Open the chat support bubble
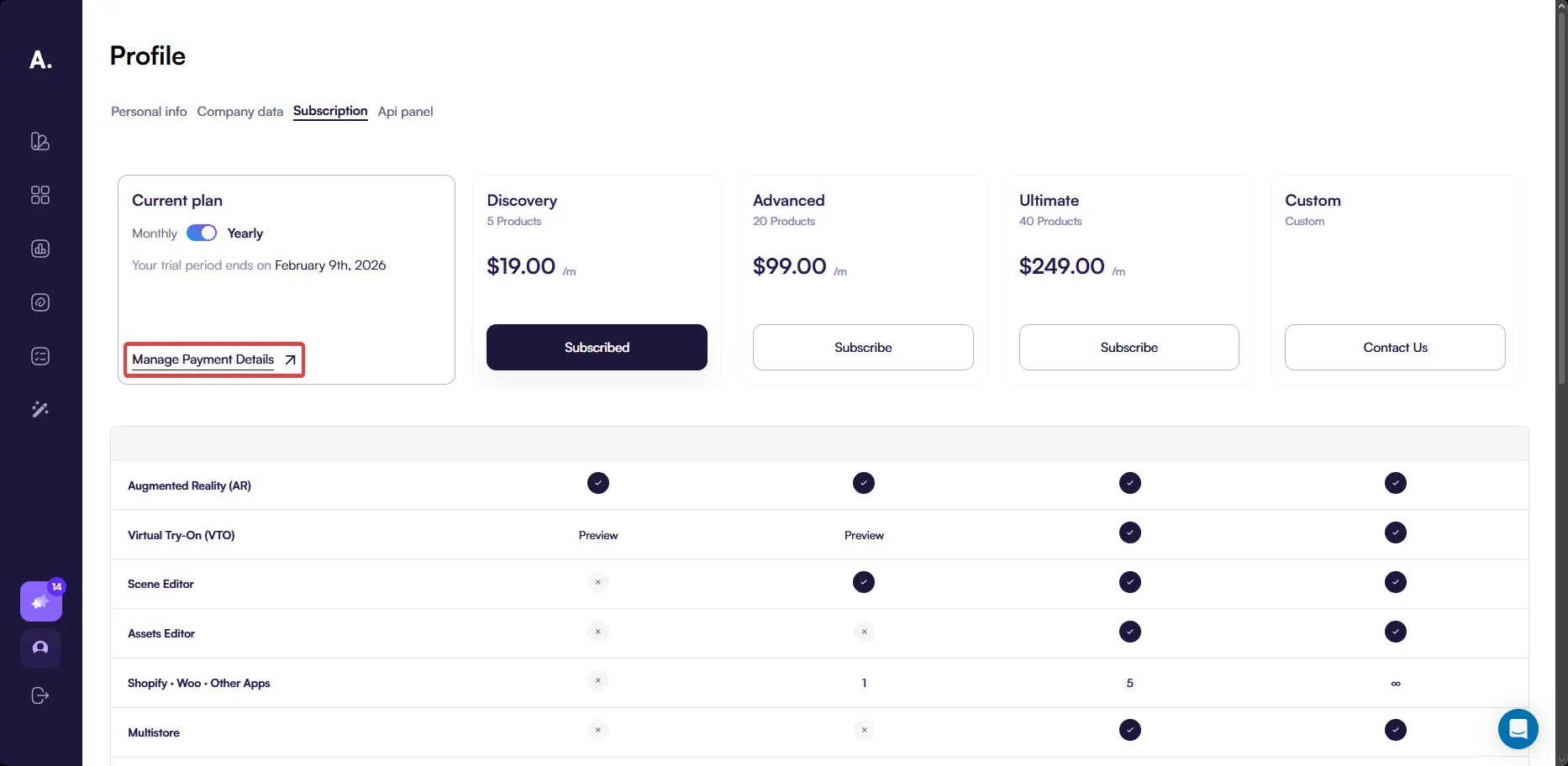Image resolution: width=1568 pixels, height=766 pixels. click(1518, 729)
